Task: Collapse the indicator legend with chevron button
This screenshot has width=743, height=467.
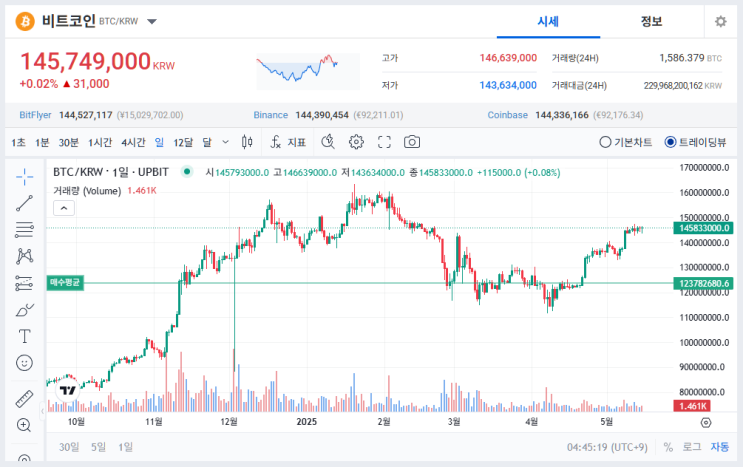Action: click(x=64, y=208)
